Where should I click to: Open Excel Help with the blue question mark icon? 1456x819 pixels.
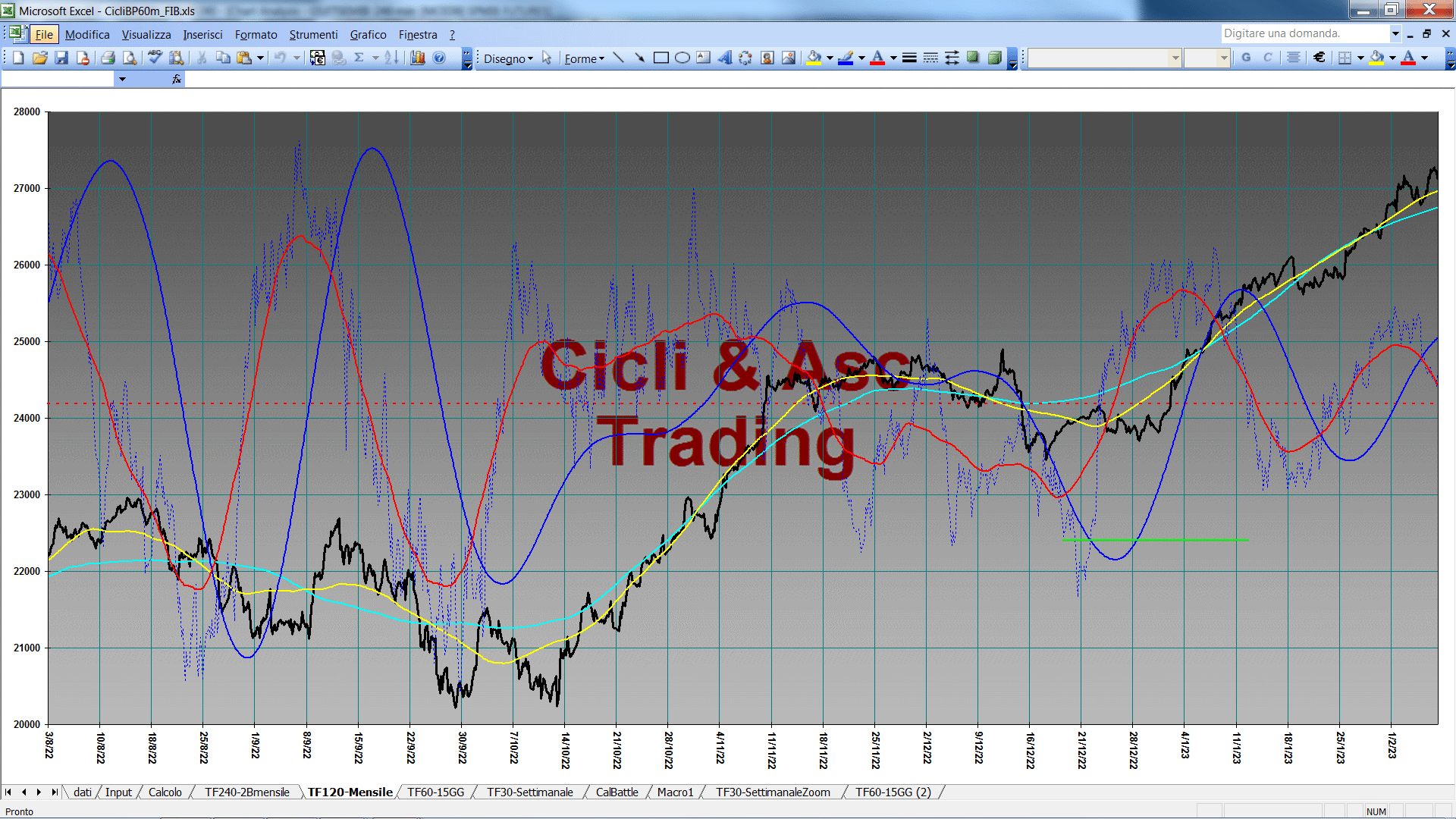[439, 58]
